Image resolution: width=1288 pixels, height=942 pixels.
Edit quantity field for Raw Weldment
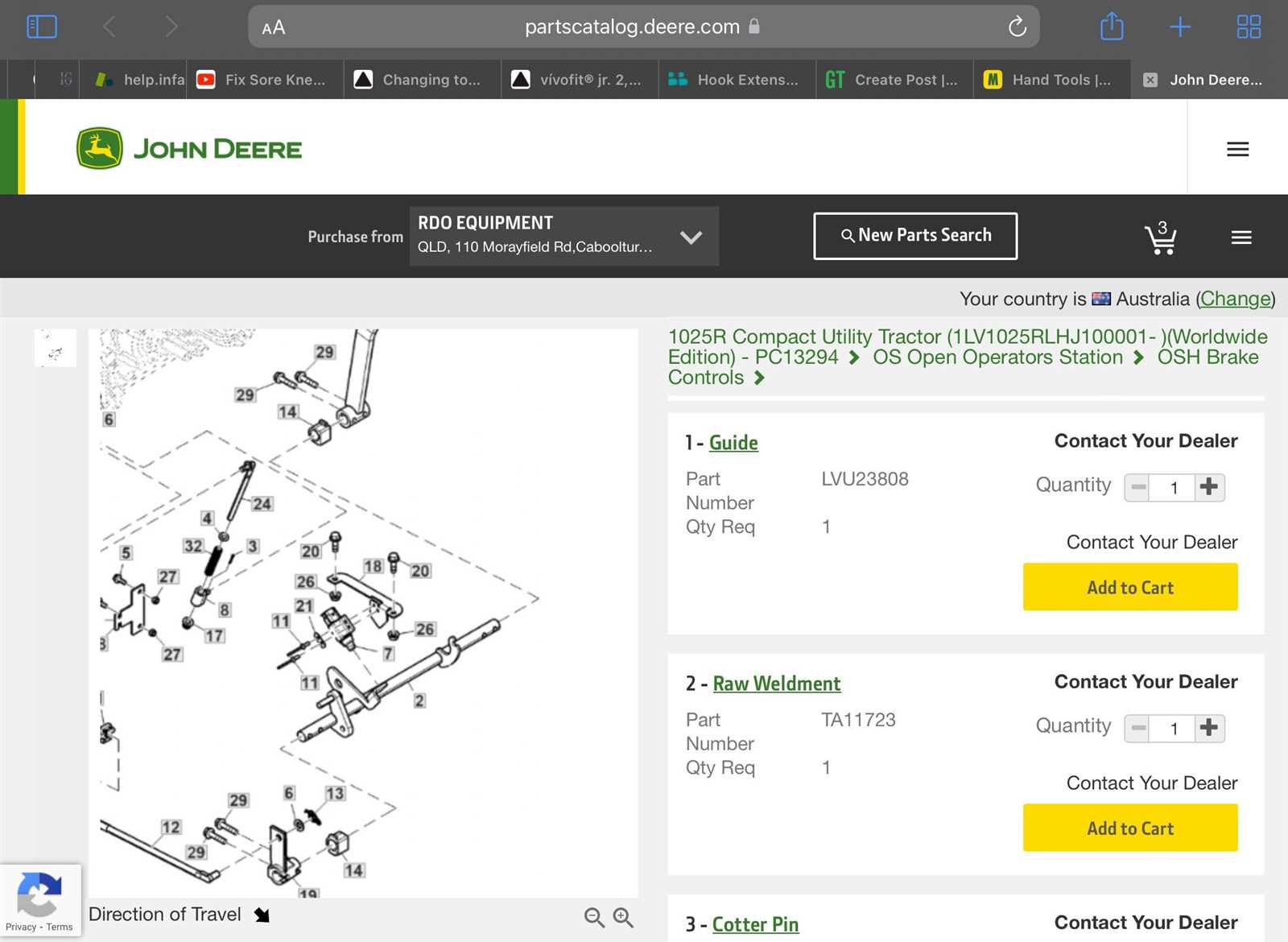(1174, 728)
